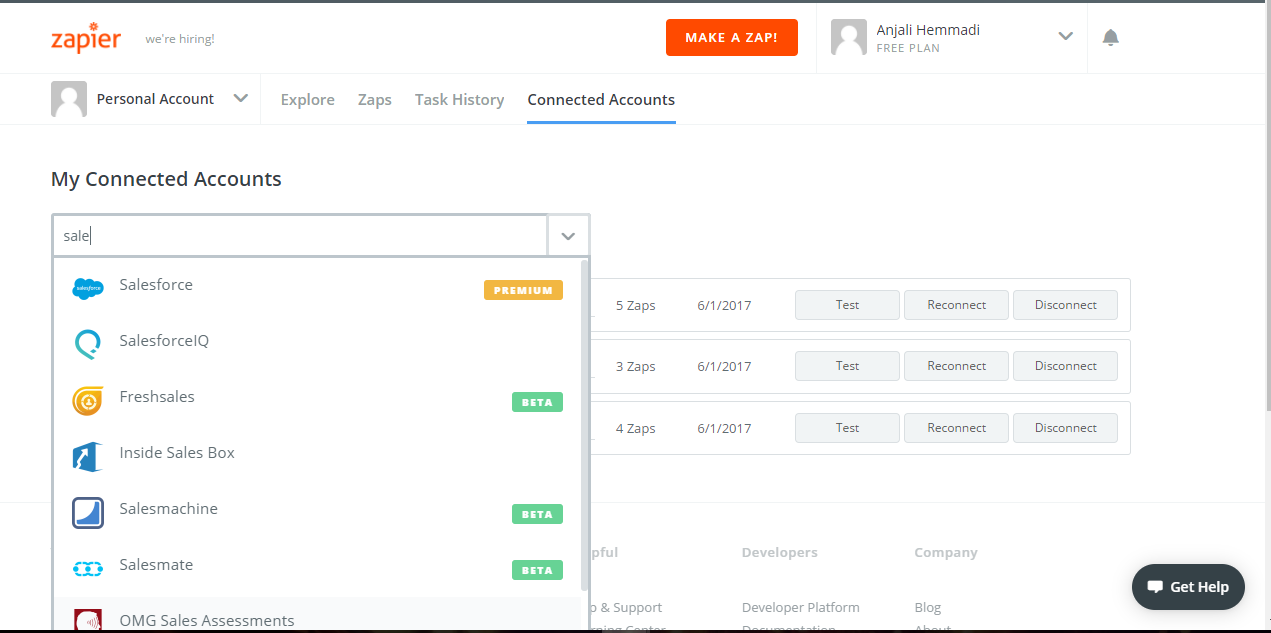Click Anjali Hemmadi's profile avatar
The height and width of the screenshot is (633, 1271).
pyautogui.click(x=849, y=37)
